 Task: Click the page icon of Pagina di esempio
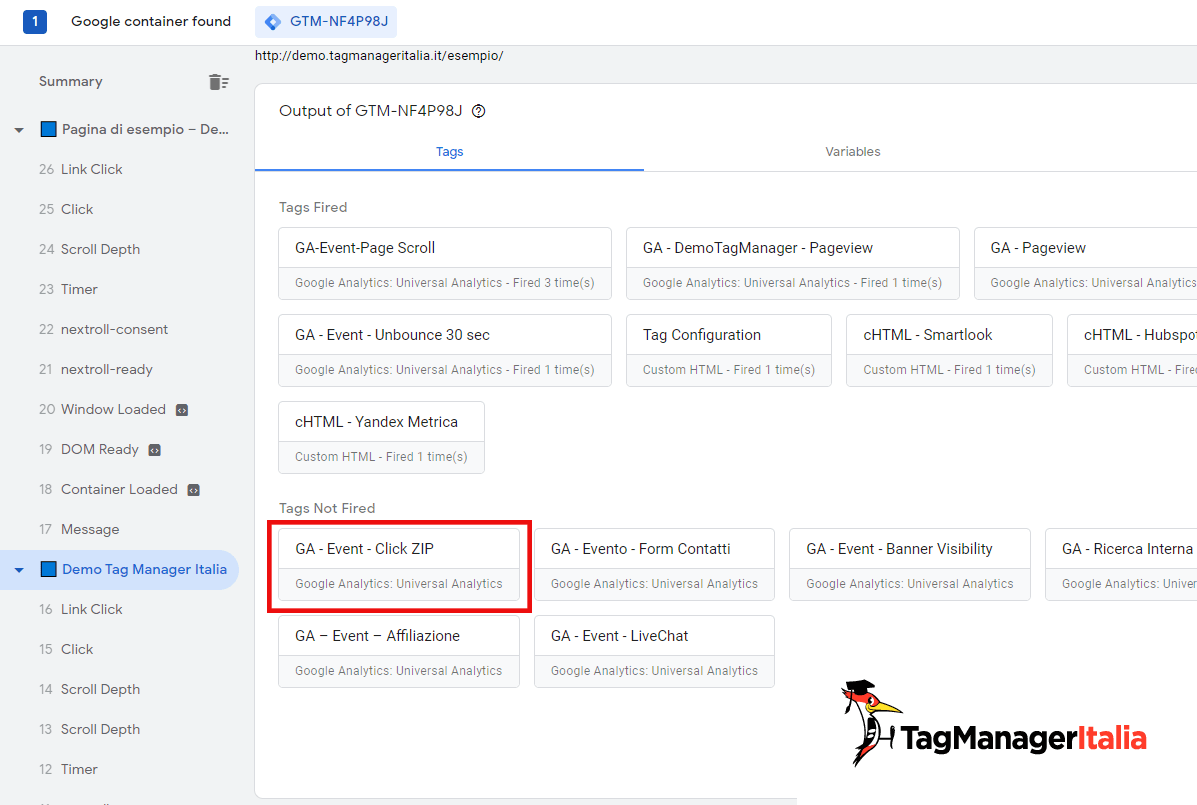pyautogui.click(x=48, y=129)
